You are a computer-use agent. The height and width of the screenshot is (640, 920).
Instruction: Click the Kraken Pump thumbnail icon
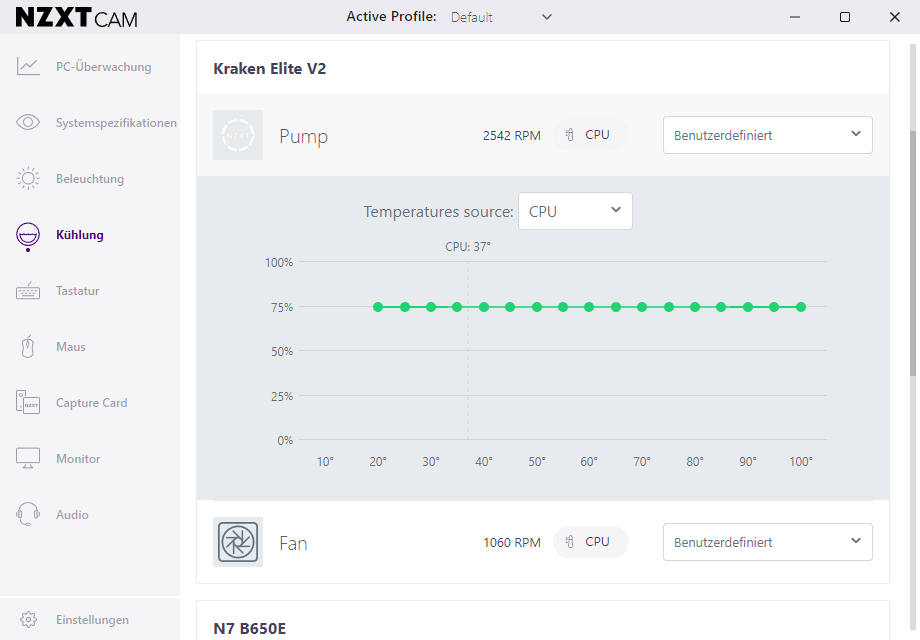click(238, 135)
